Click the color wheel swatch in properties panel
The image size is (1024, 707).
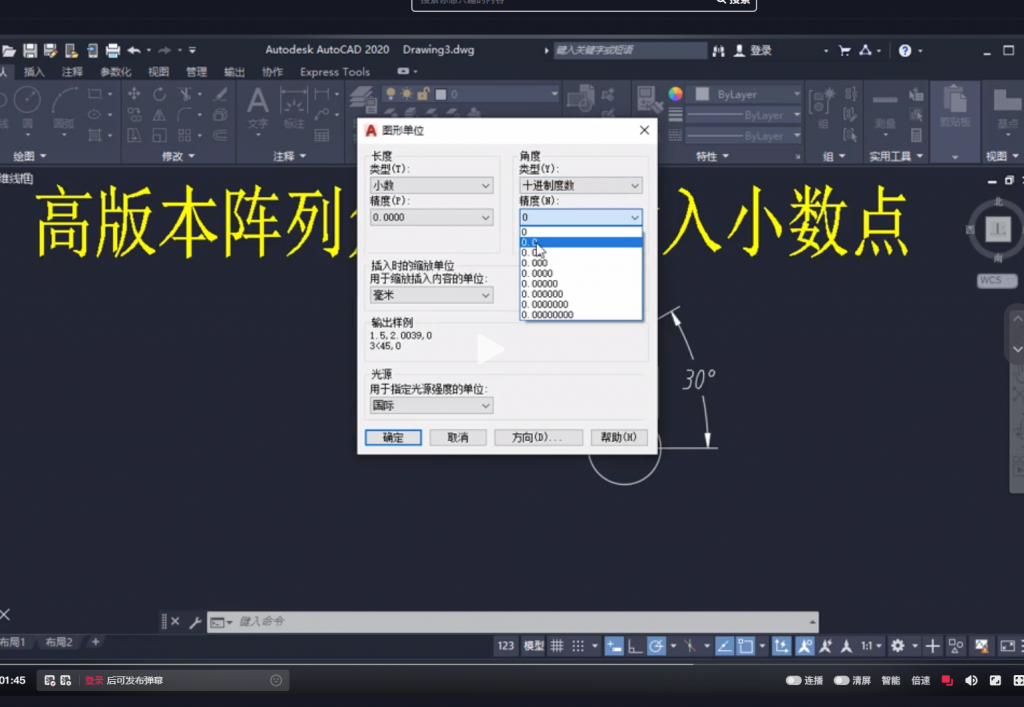point(676,94)
